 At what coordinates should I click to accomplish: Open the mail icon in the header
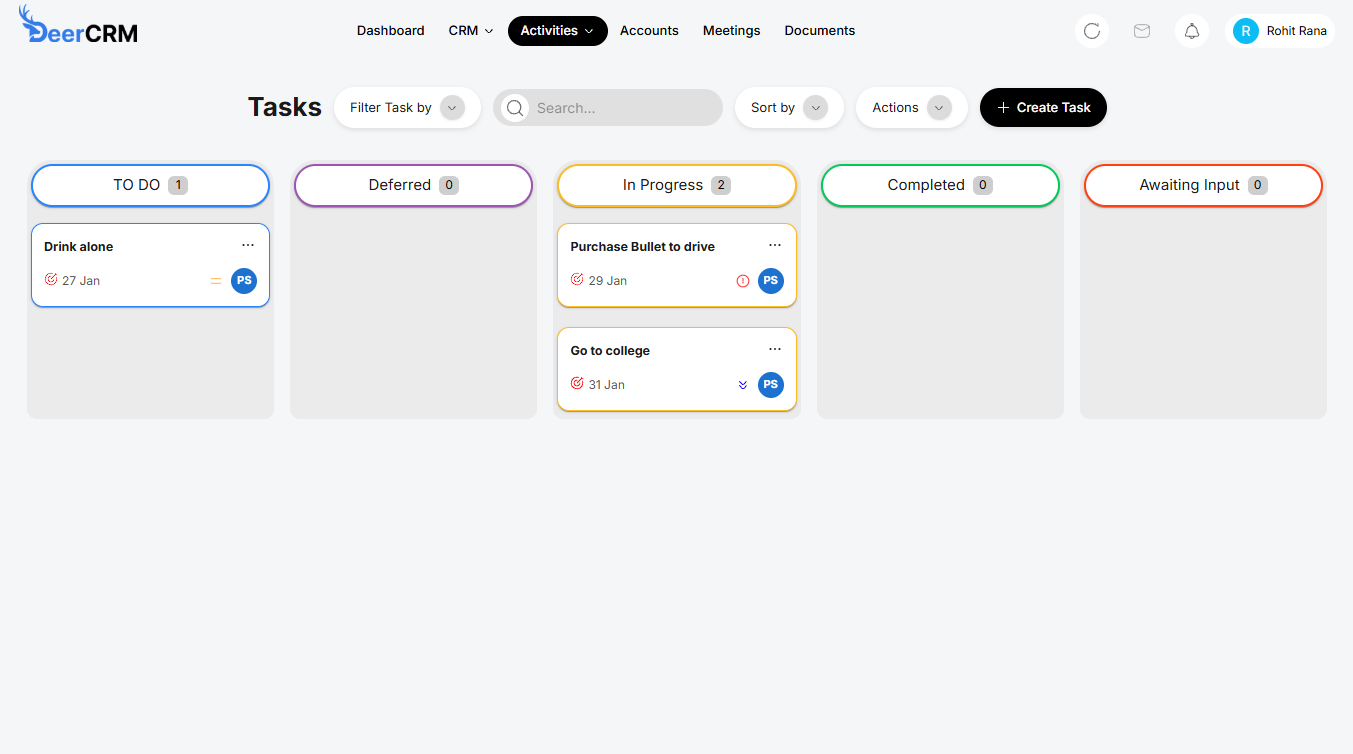click(1141, 31)
